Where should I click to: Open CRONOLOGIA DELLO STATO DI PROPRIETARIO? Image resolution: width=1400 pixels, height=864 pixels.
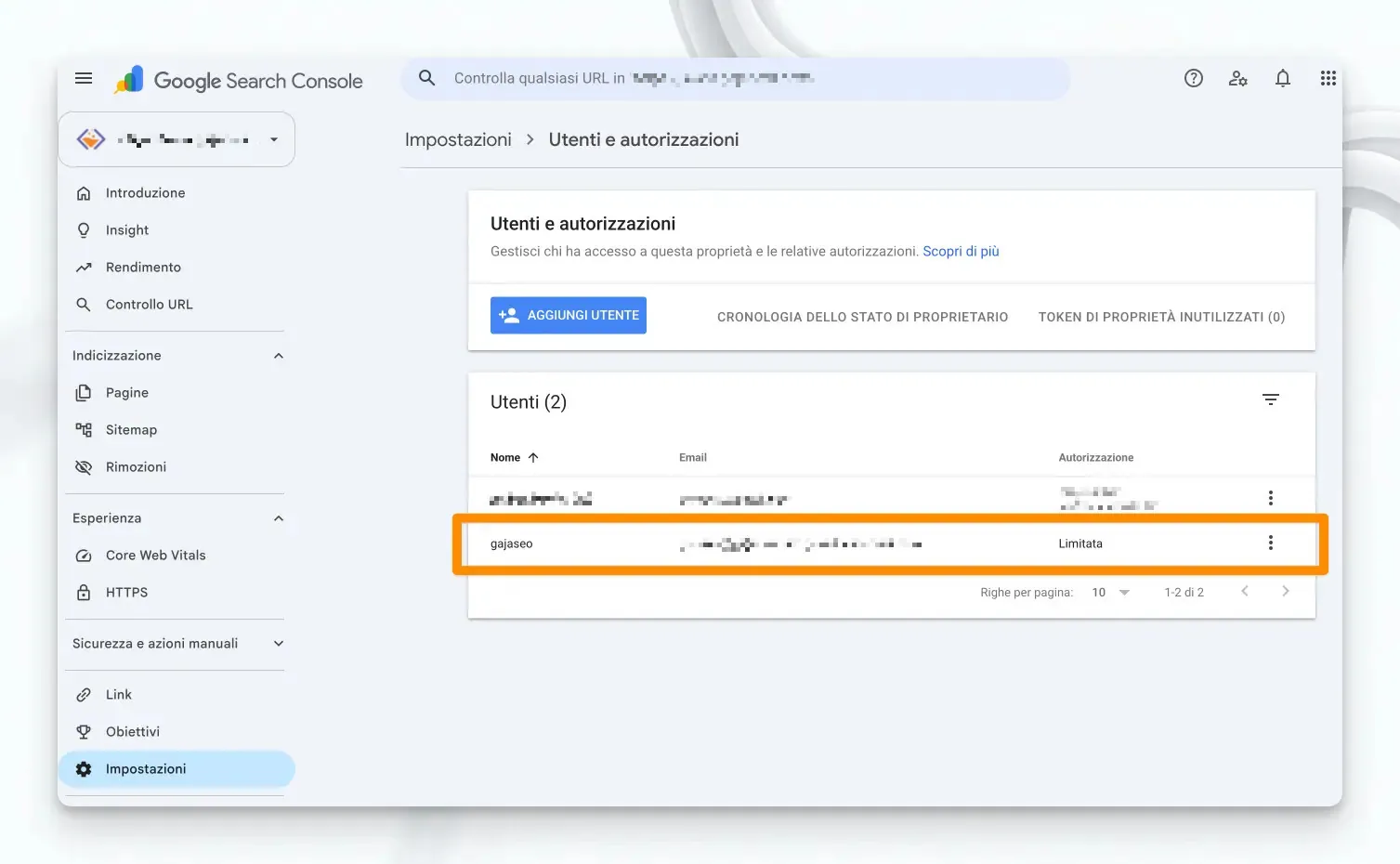862,317
